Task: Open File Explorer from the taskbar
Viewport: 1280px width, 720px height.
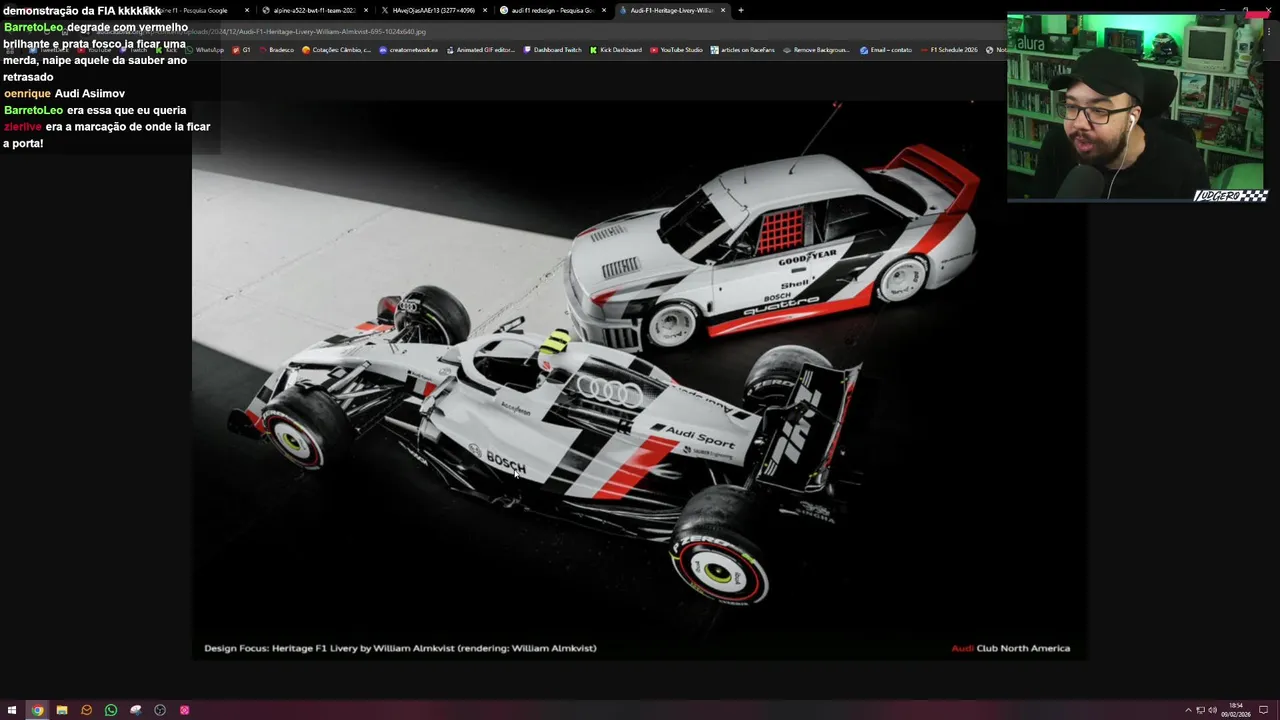Action: tap(62, 710)
